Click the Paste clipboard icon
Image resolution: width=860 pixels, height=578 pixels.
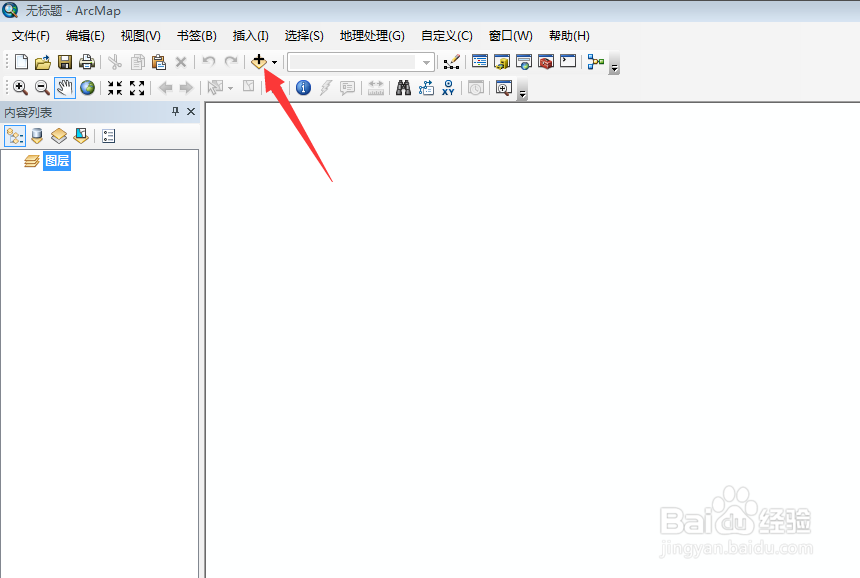click(159, 62)
